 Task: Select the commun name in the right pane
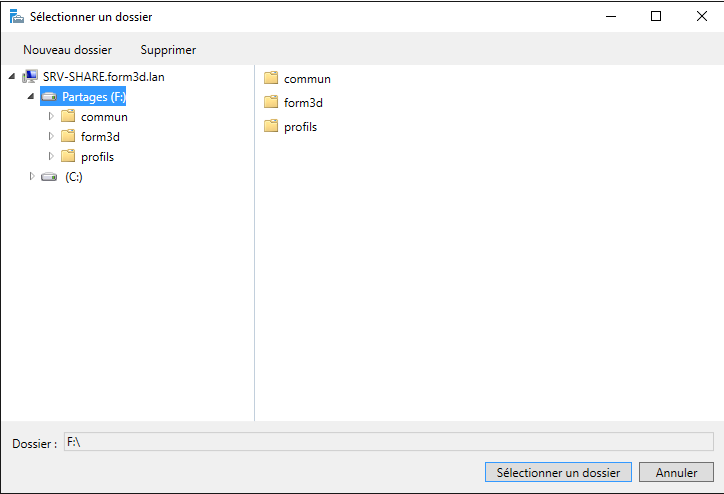[x=307, y=79]
